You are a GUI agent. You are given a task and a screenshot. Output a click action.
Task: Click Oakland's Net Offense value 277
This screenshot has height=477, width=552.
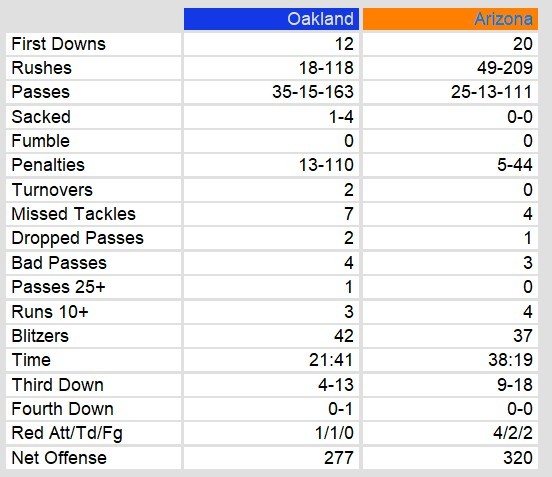click(x=339, y=458)
